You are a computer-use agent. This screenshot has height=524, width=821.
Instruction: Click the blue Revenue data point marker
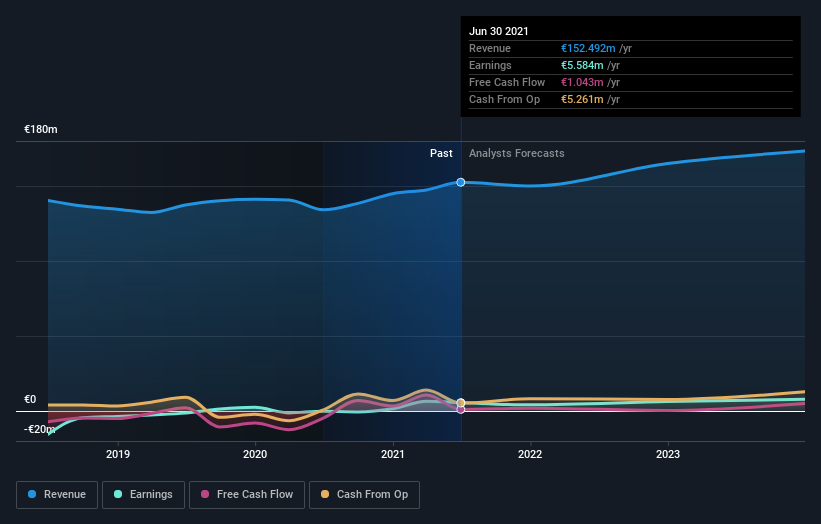[x=461, y=182]
